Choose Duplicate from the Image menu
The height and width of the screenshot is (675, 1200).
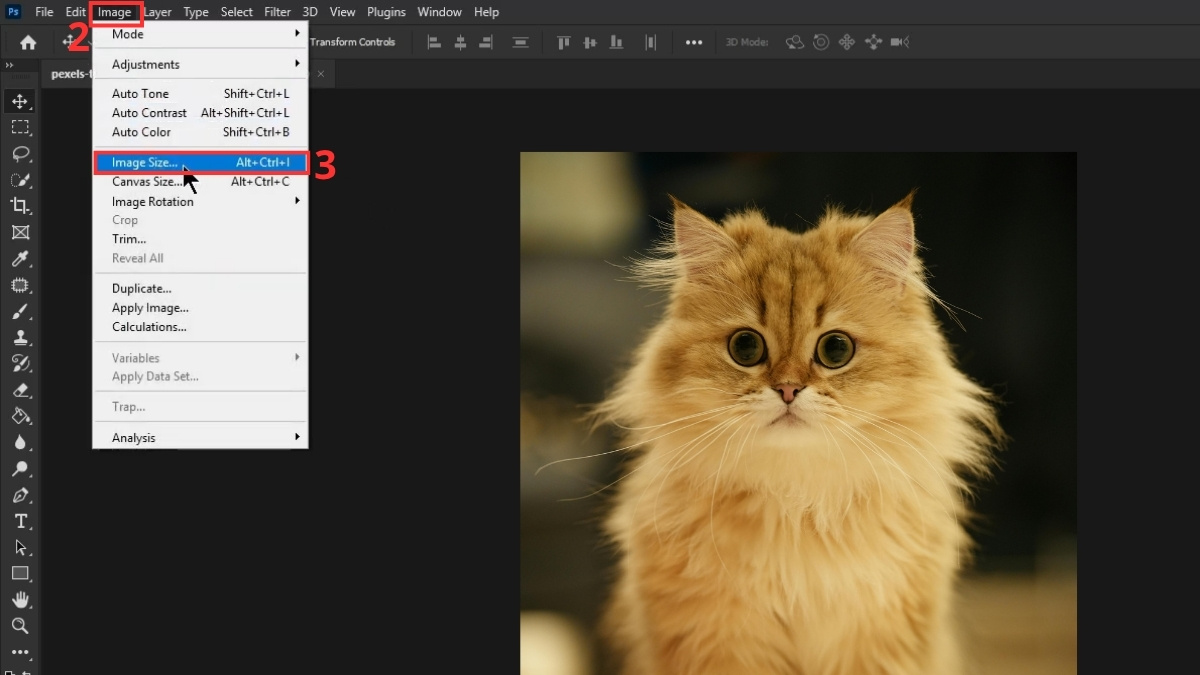coord(200,289)
